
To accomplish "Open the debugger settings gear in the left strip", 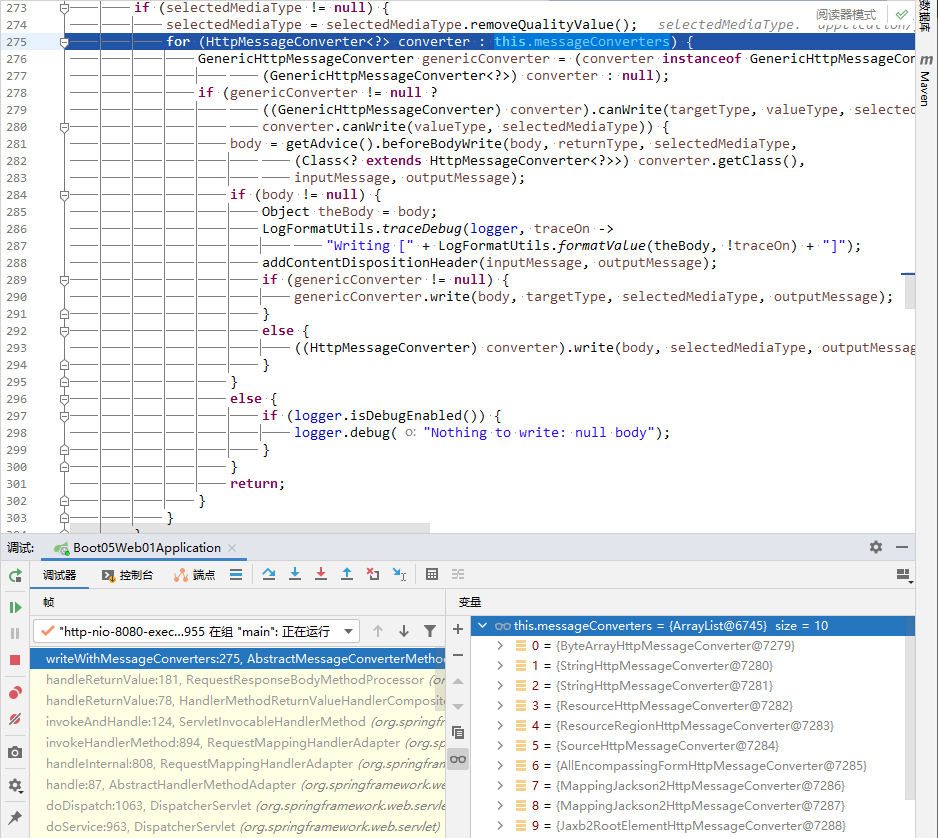I will pos(15,785).
